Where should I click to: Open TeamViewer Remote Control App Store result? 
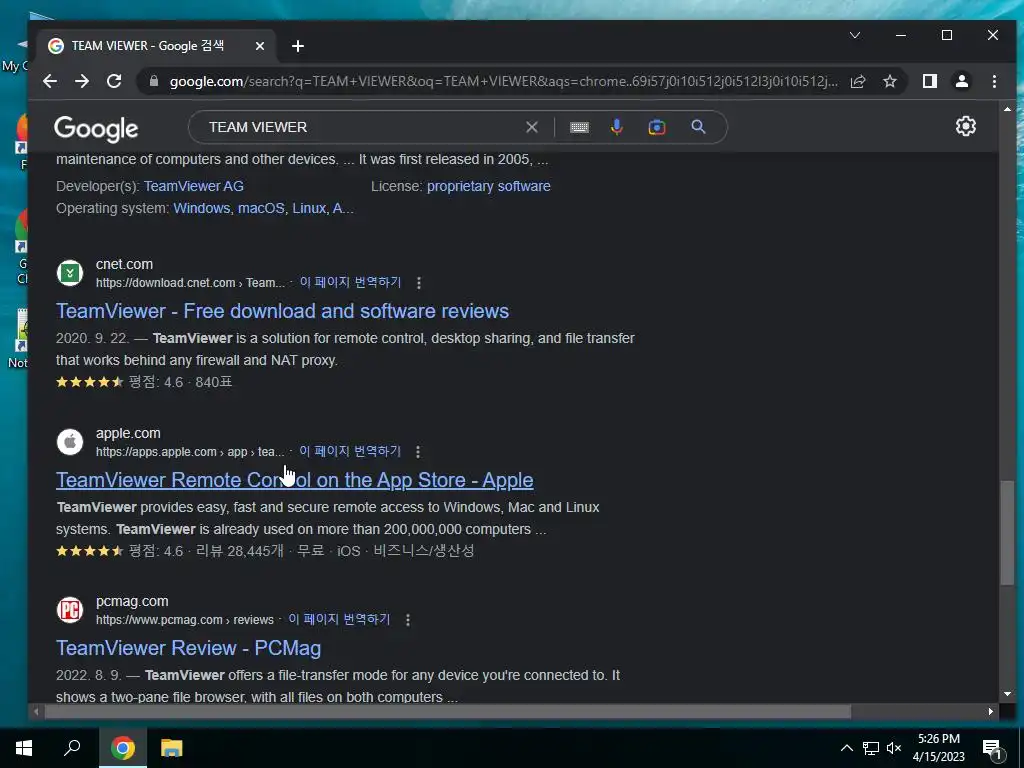[x=295, y=480]
